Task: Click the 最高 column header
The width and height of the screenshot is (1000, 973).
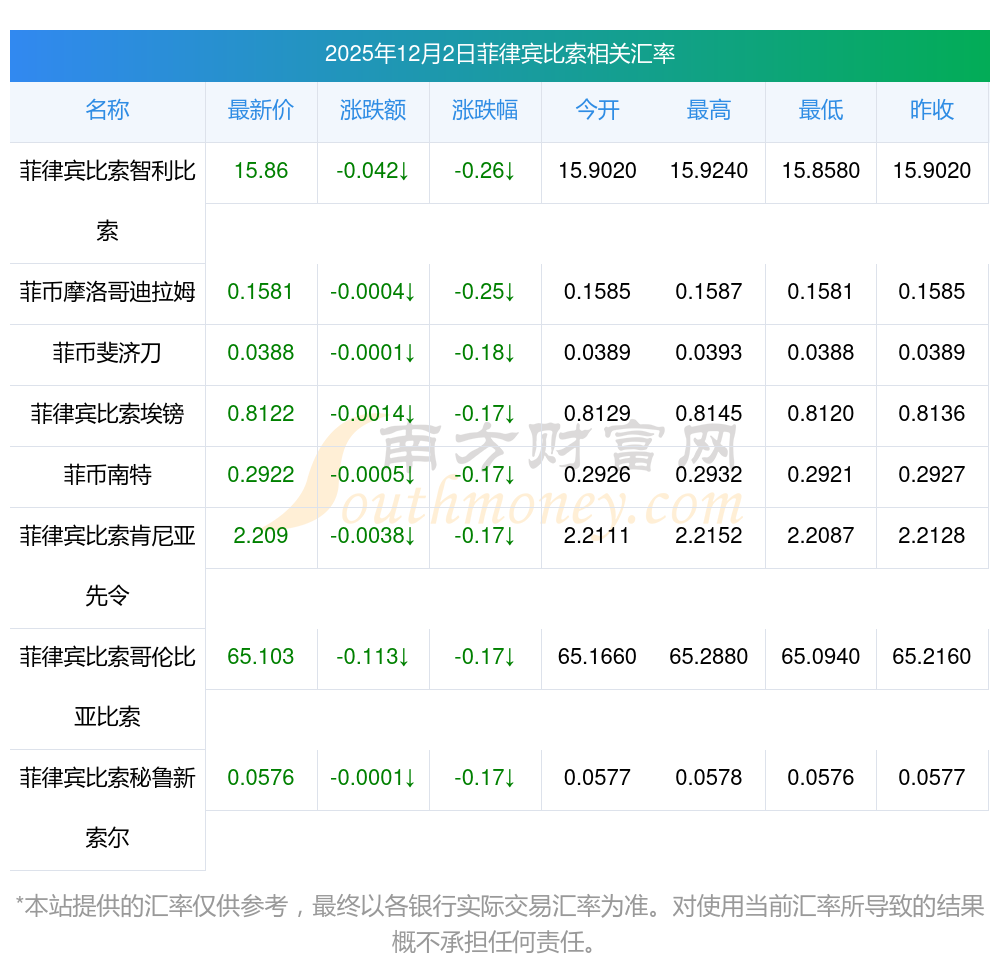Action: pyautogui.click(x=709, y=111)
